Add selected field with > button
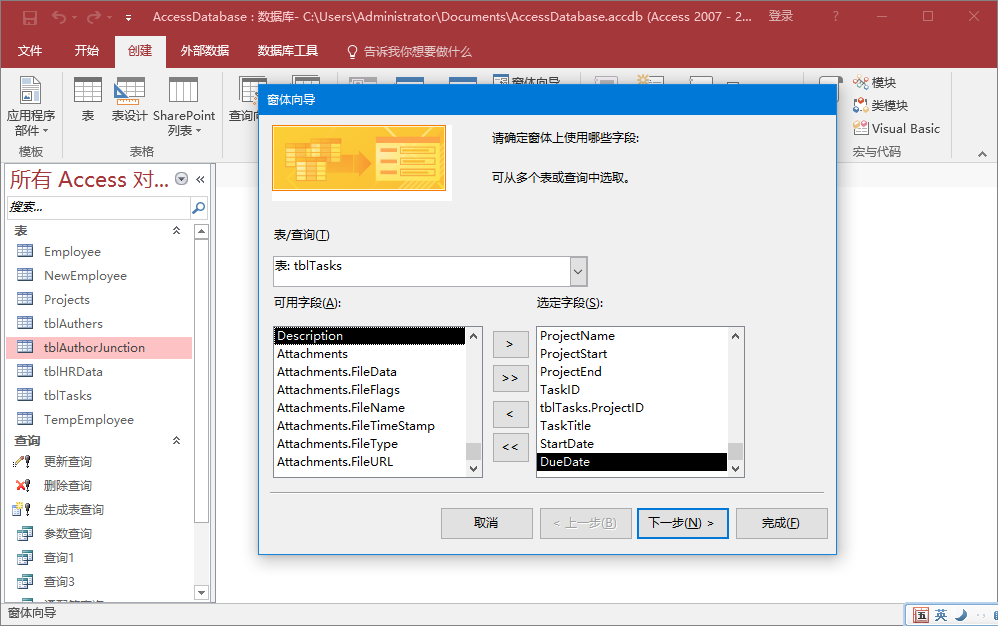This screenshot has width=998, height=626. [x=510, y=343]
